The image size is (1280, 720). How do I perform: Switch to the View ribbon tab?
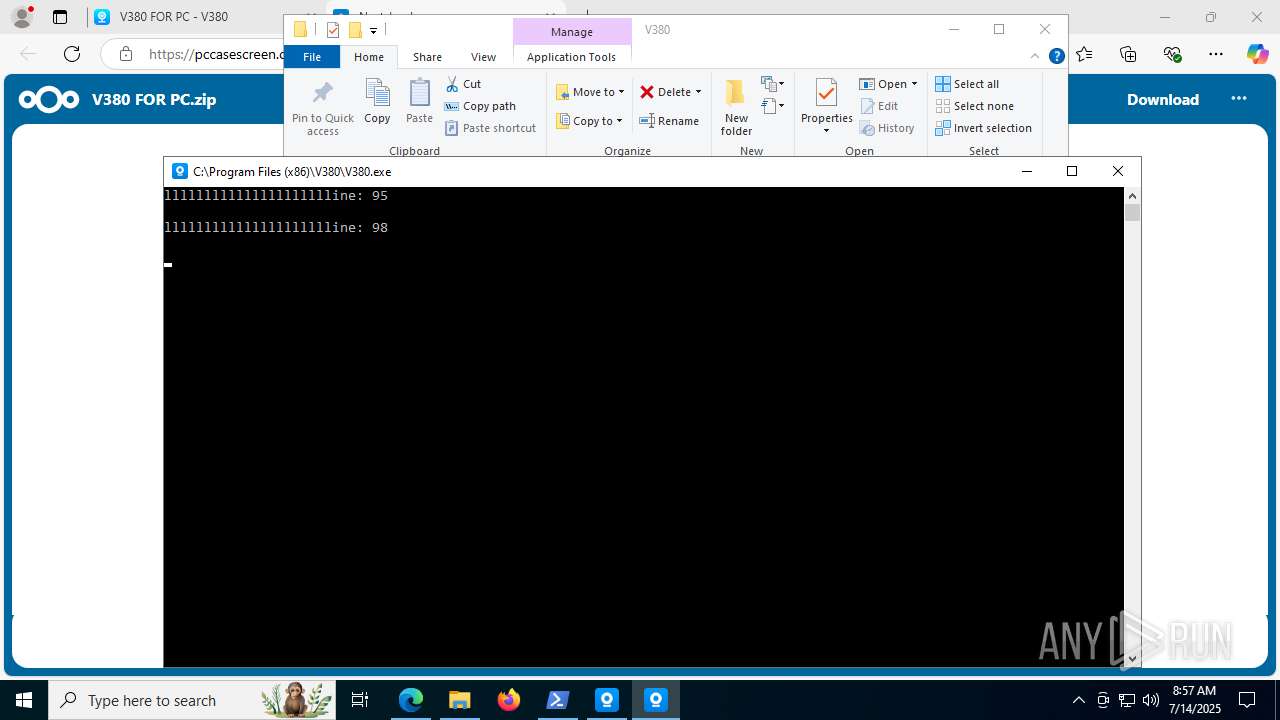click(x=483, y=57)
